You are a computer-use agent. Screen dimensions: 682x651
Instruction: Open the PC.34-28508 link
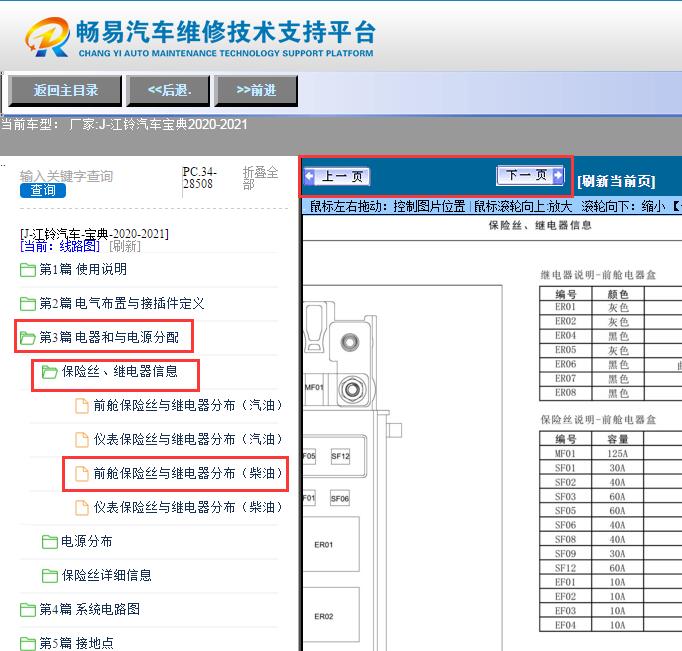pyautogui.click(x=199, y=178)
